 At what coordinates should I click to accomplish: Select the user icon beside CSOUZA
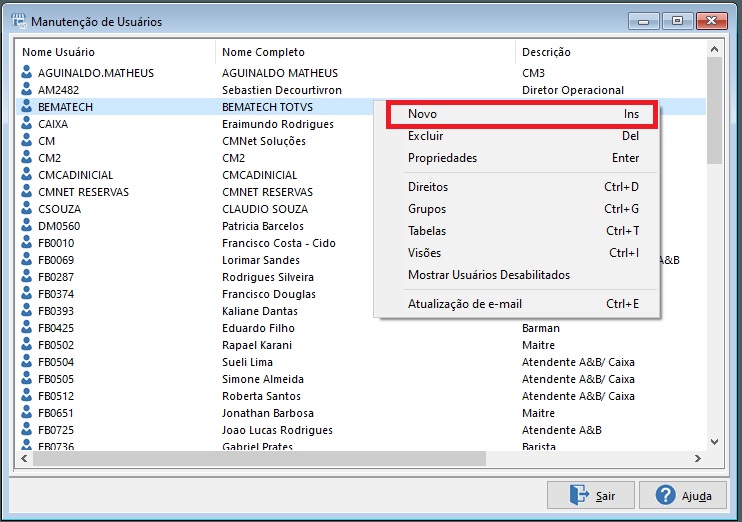27,209
